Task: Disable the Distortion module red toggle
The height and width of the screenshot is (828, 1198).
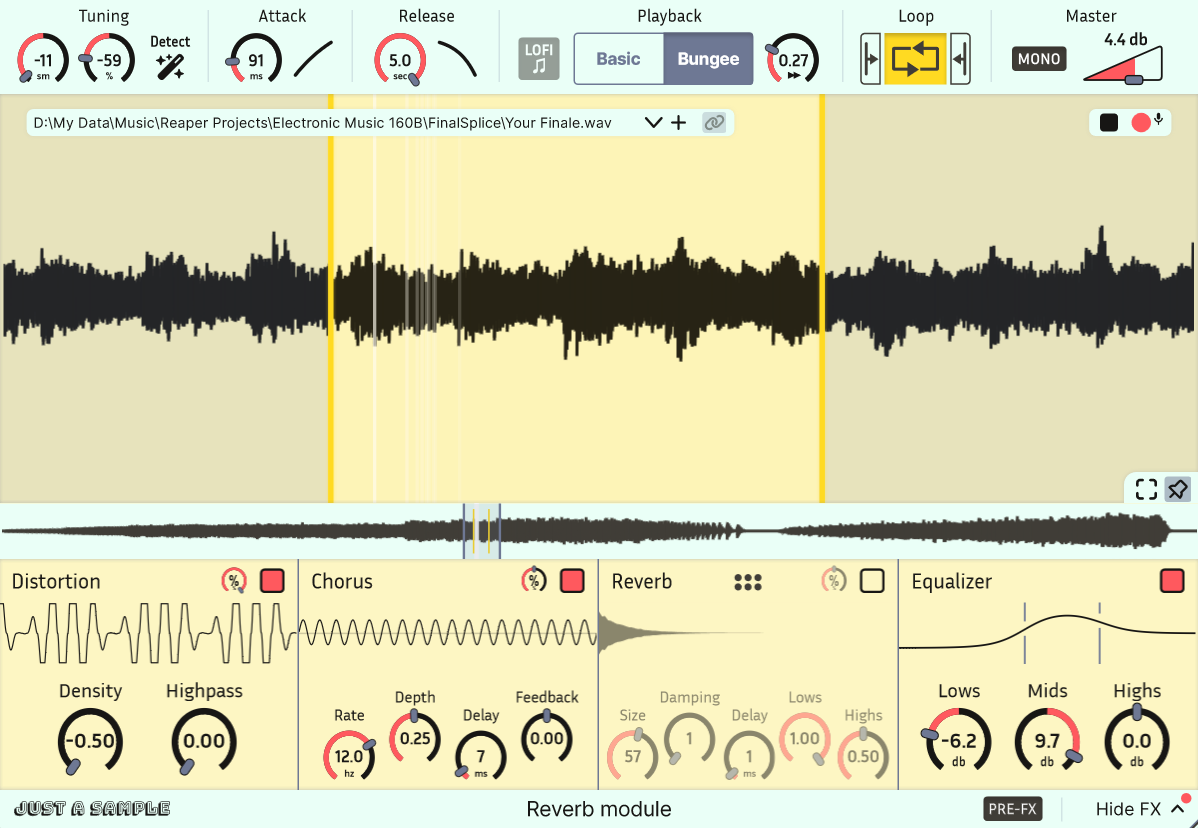Action: 273,581
